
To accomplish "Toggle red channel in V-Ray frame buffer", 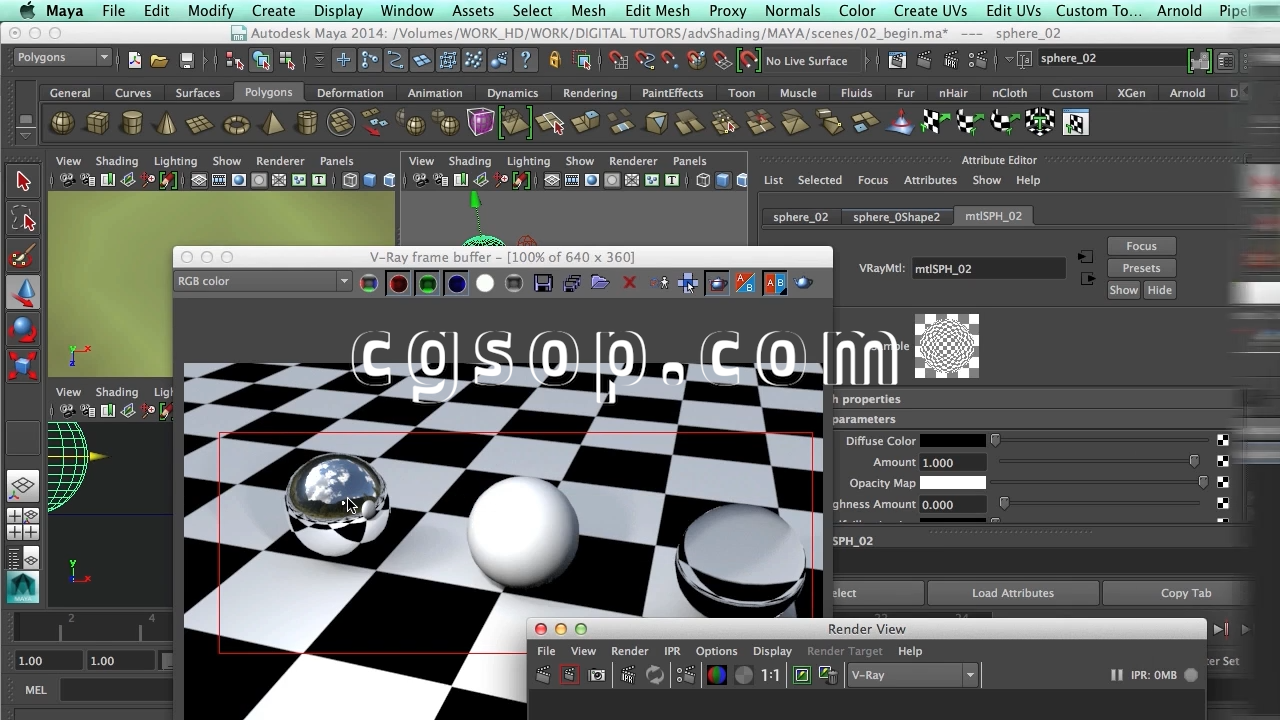I will pyautogui.click(x=398, y=283).
